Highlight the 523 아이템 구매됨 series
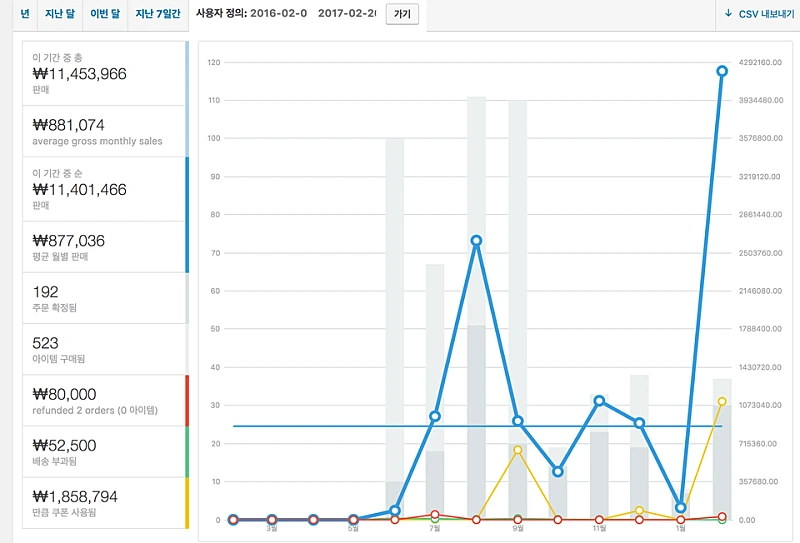 105,349
